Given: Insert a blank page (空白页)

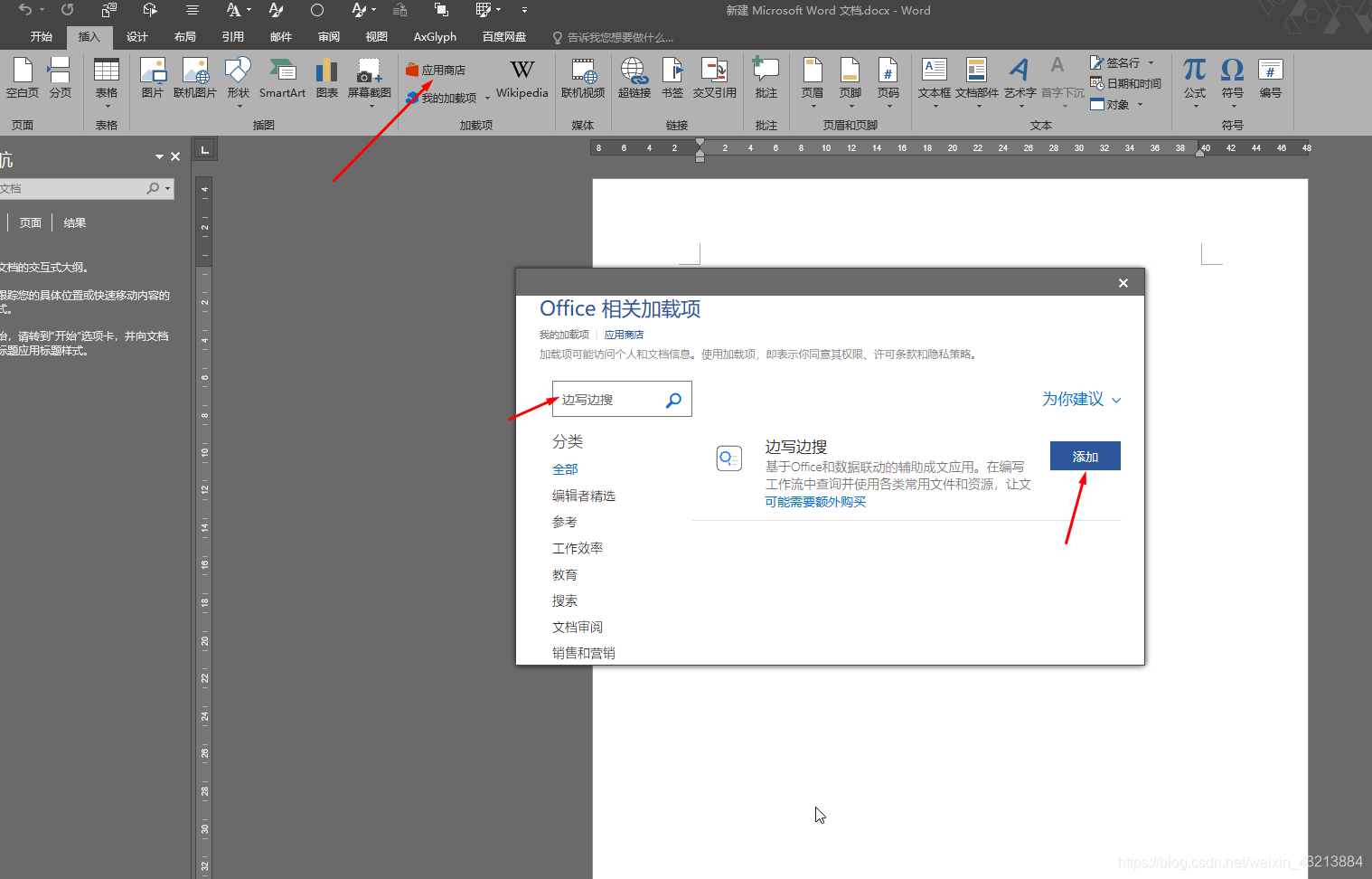Looking at the screenshot, I should click(x=23, y=78).
